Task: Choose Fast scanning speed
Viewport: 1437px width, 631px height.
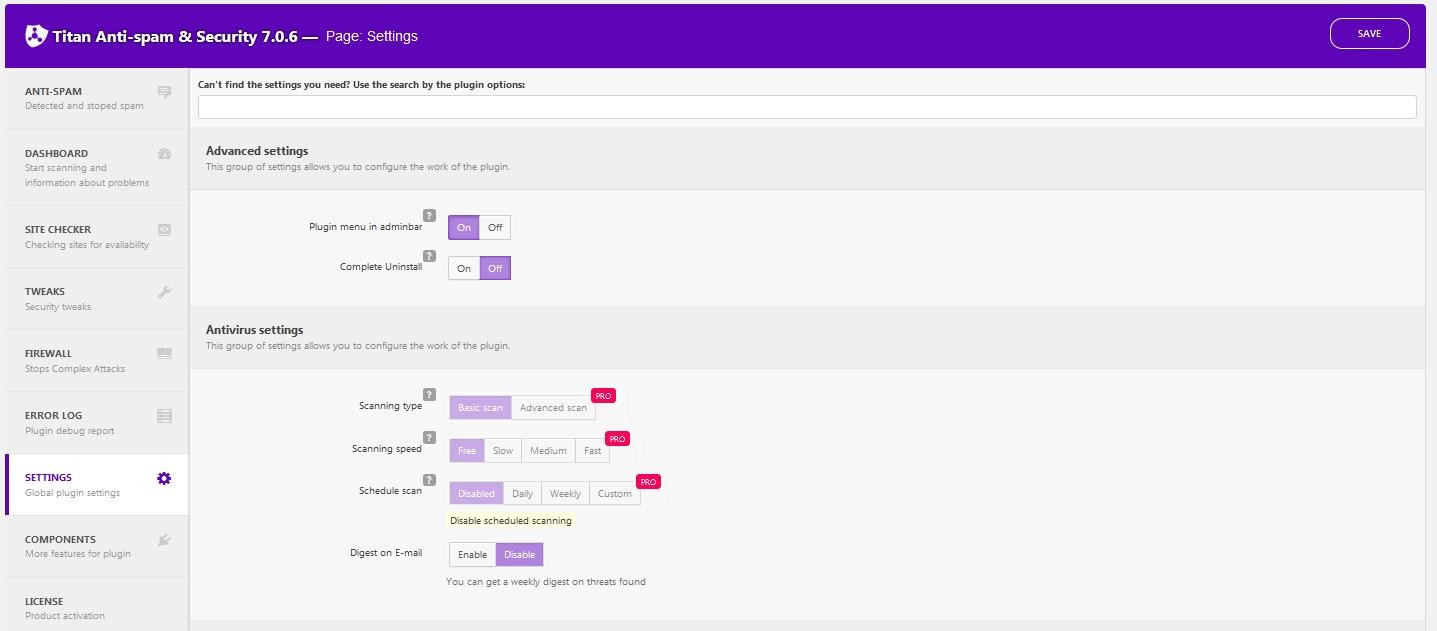Action: click(593, 451)
